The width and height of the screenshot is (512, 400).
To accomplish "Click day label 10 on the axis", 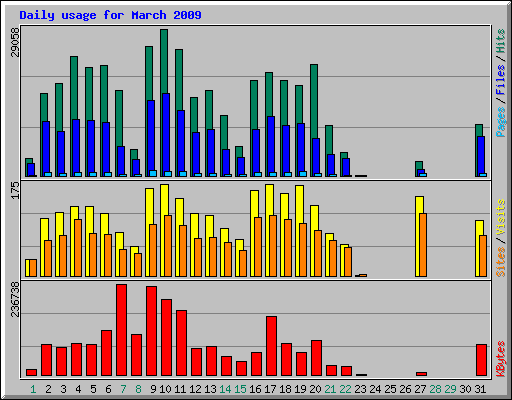I will (165, 389).
